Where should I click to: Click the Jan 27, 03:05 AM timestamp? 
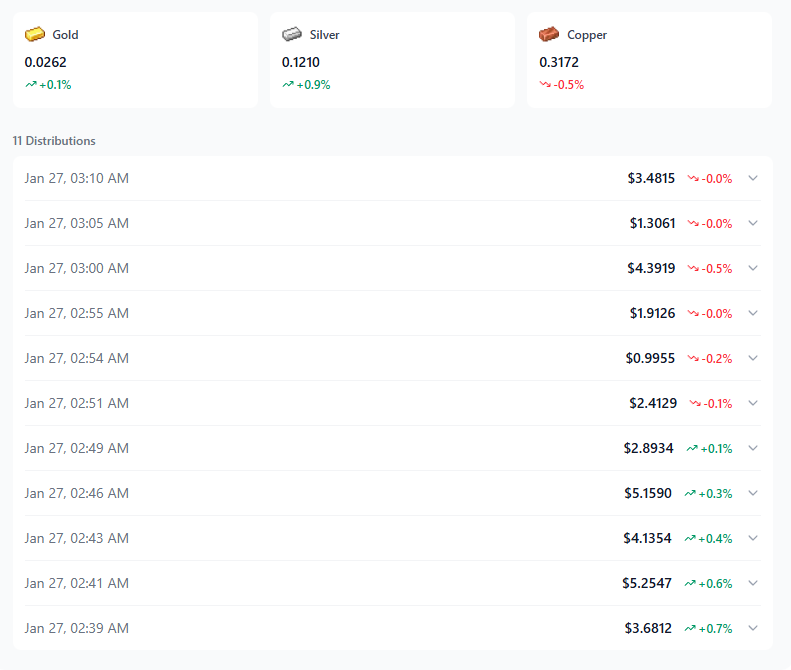pyautogui.click(x=77, y=224)
